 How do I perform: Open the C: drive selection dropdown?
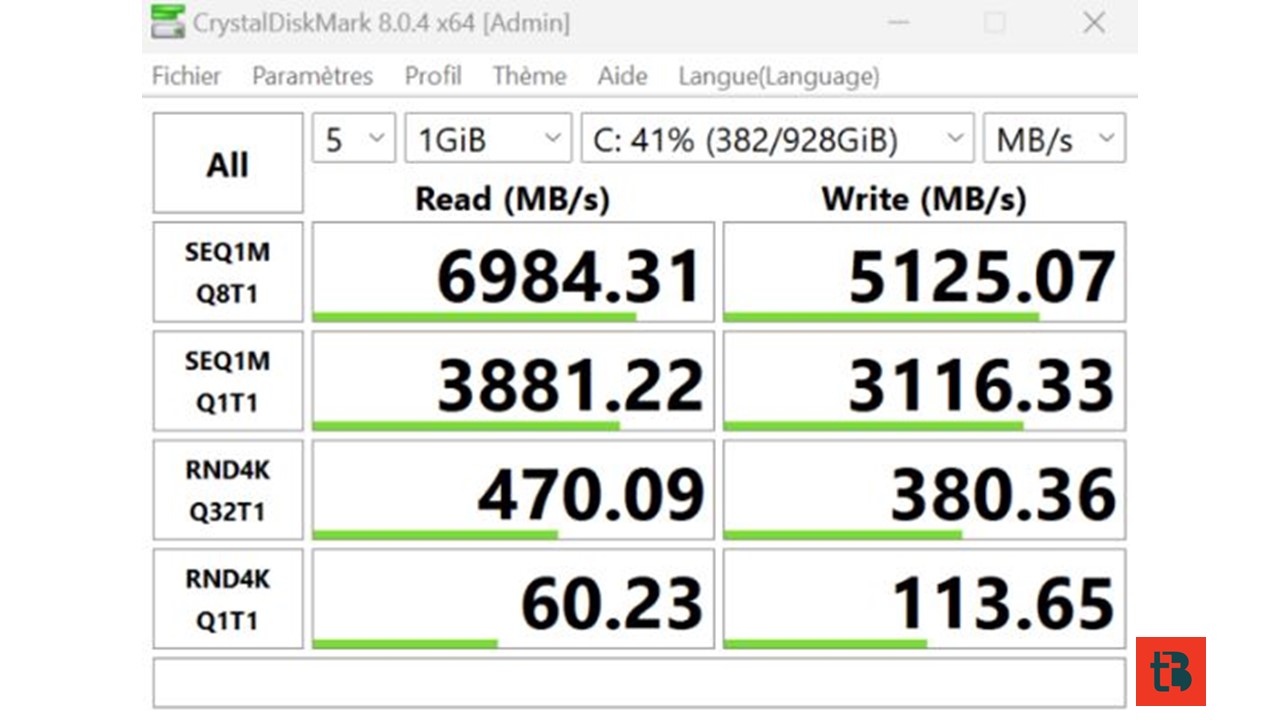click(x=777, y=138)
